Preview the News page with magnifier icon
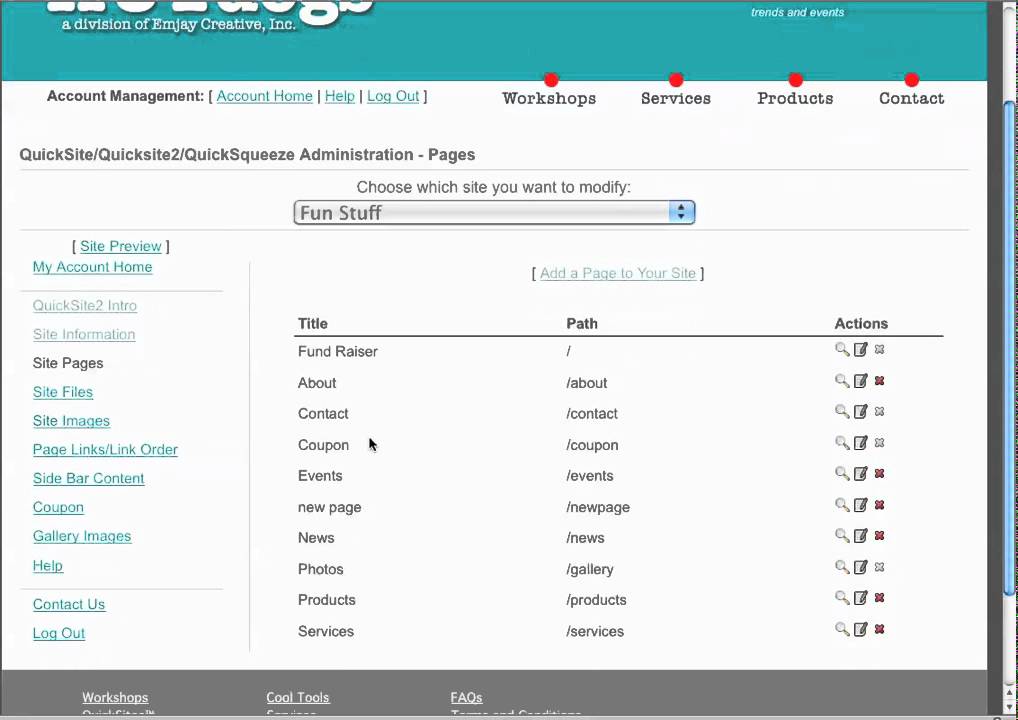 pos(842,536)
